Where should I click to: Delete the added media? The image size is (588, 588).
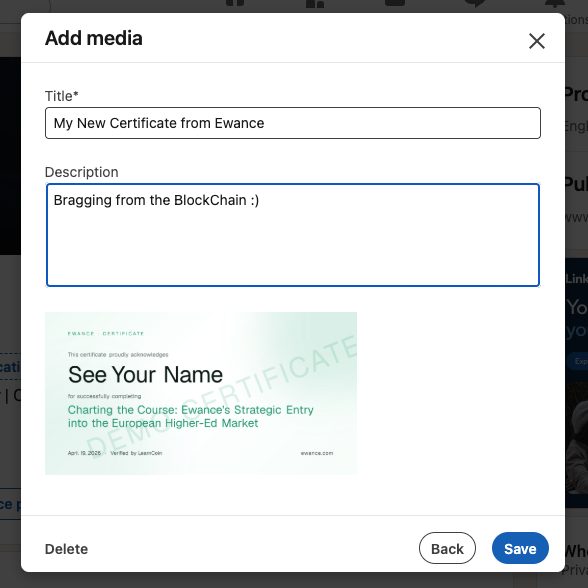66,549
